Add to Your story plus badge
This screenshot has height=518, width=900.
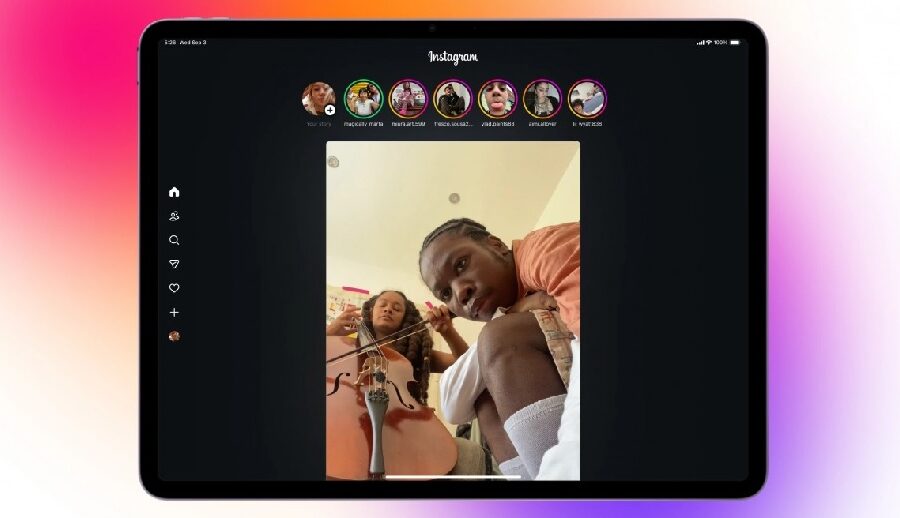point(330,110)
